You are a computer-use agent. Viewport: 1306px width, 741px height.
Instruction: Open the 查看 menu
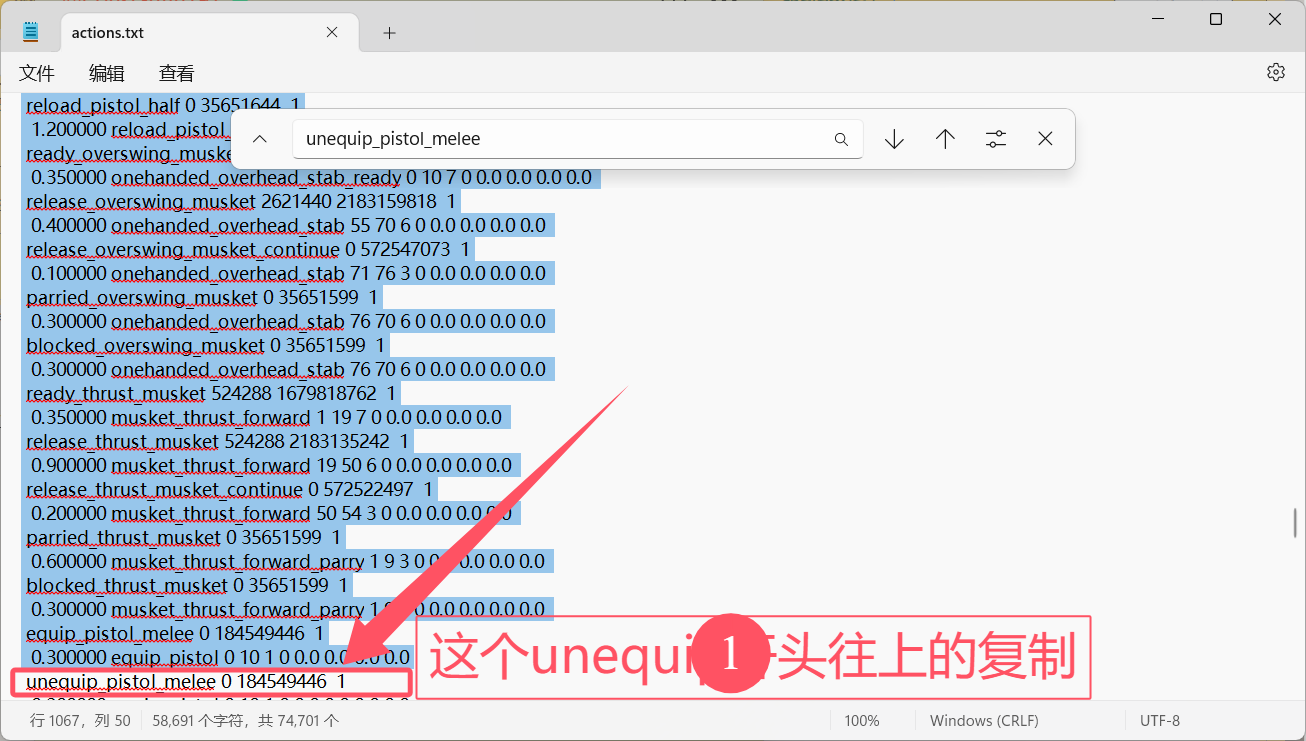click(177, 73)
